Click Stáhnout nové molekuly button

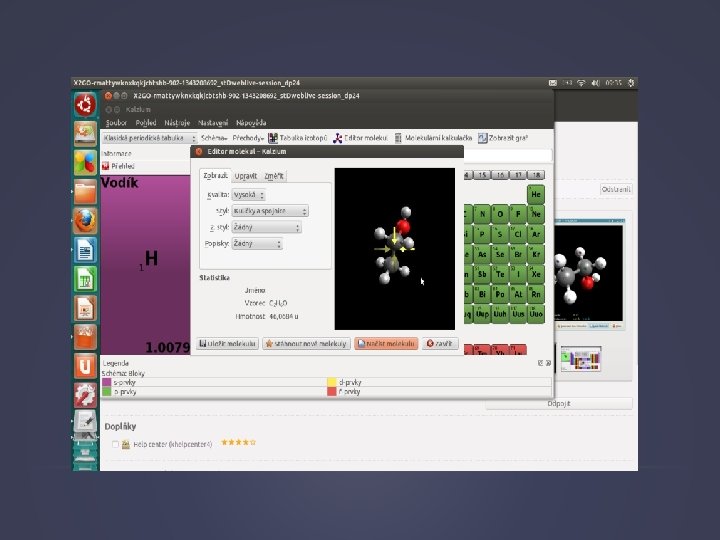click(306, 343)
